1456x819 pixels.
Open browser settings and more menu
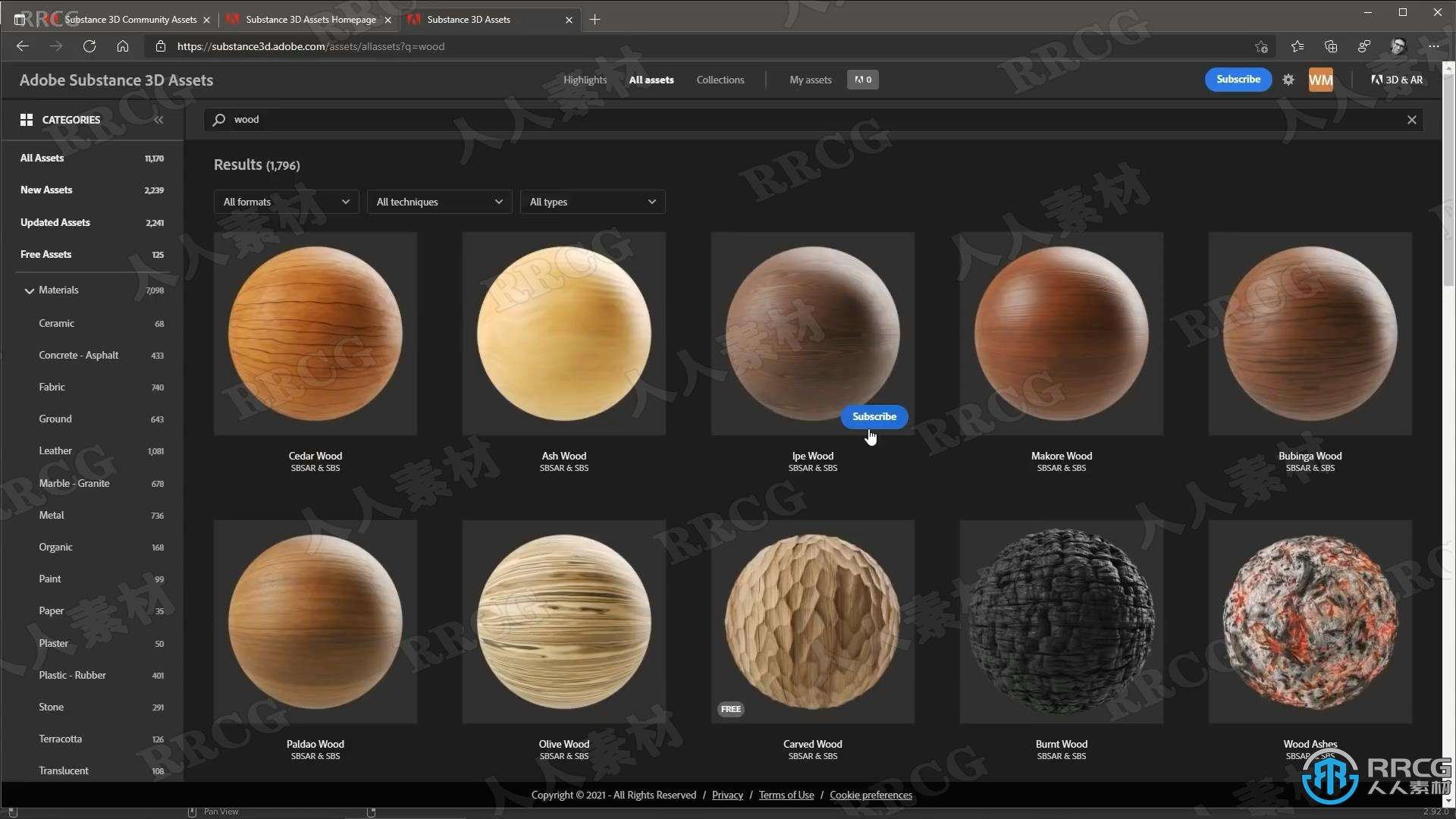(1433, 46)
